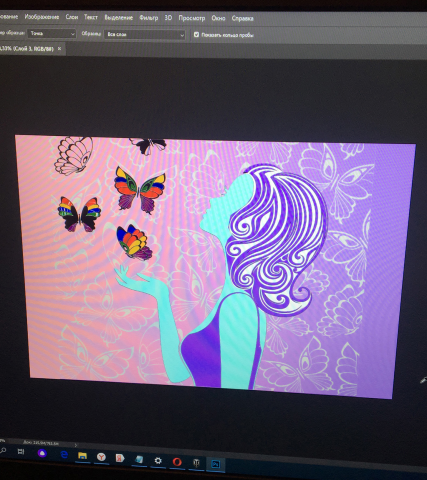Click the woman's purple swirled hair on canvas
The width and height of the screenshot is (427, 480).
coord(277,240)
